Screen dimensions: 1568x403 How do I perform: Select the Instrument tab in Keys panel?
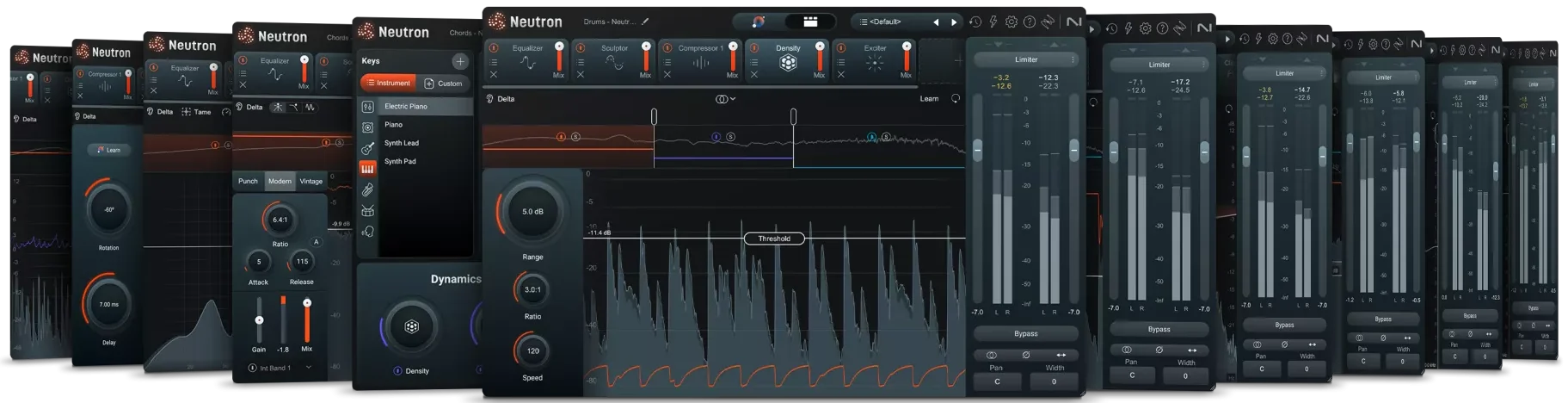pyautogui.click(x=389, y=83)
